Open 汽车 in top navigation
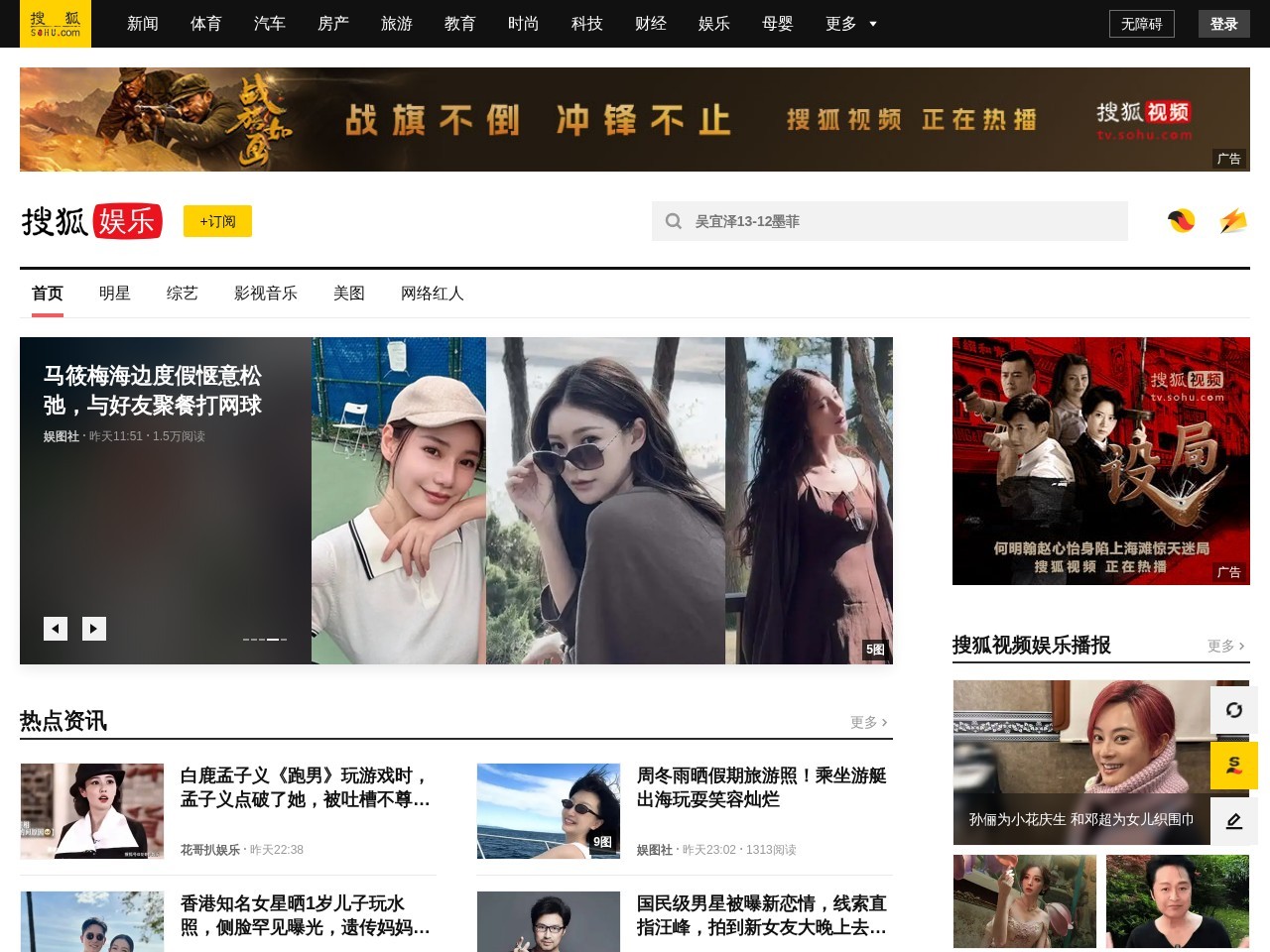Viewport: 1270px width, 952px height. [270, 24]
